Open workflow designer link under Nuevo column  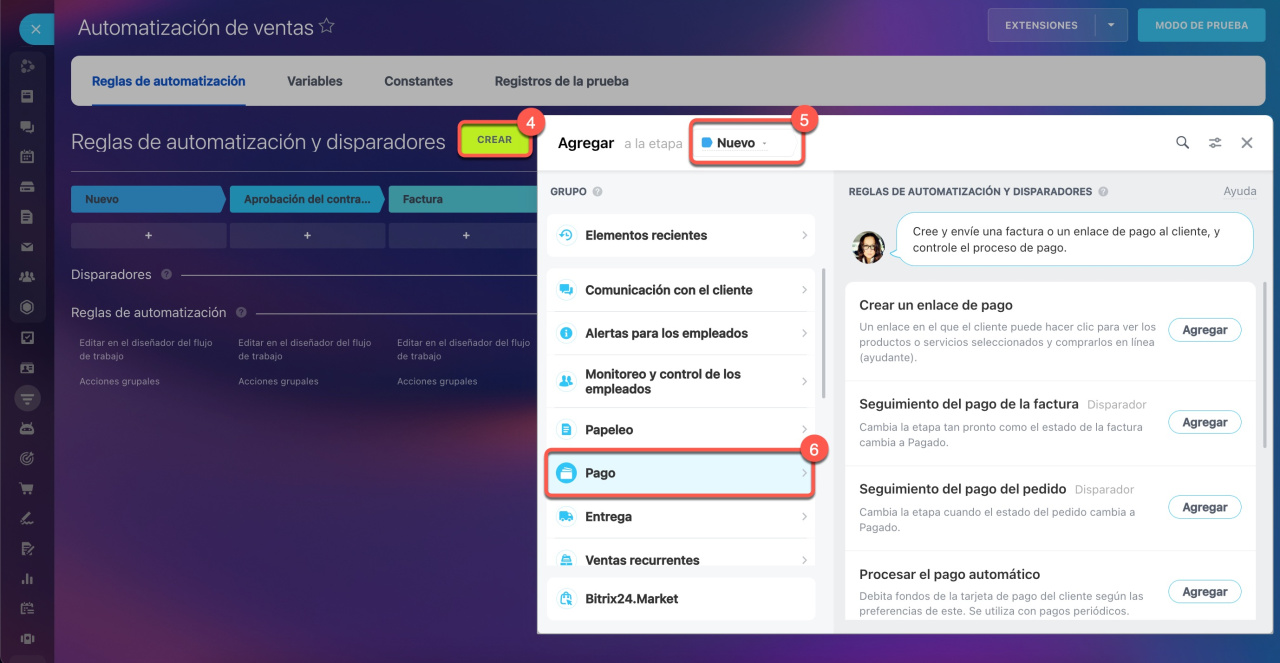click(x=146, y=349)
